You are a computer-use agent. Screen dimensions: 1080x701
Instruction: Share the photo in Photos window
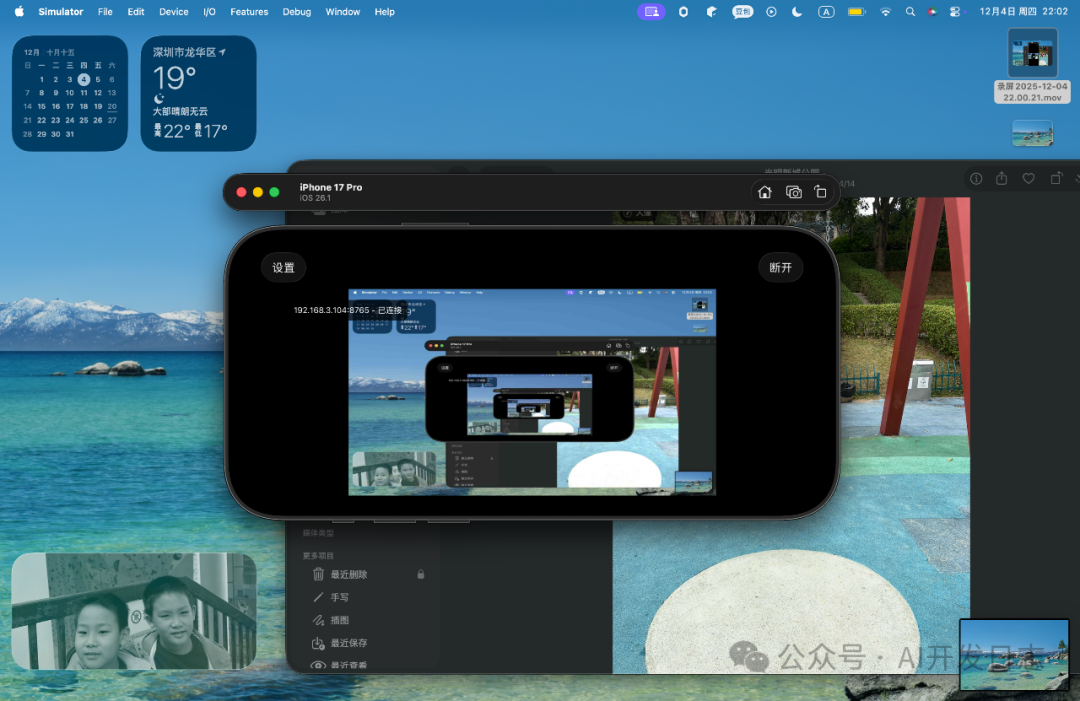point(1001,178)
